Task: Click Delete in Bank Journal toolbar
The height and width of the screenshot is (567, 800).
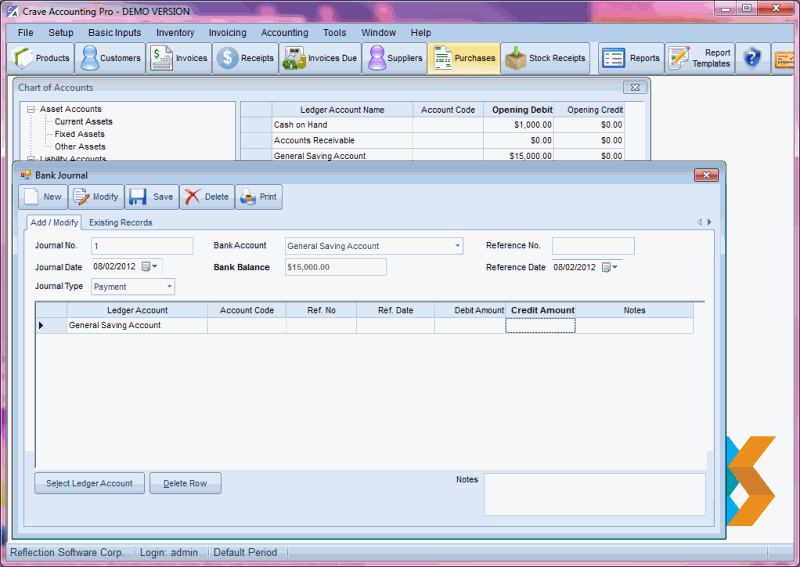Action: [207, 197]
